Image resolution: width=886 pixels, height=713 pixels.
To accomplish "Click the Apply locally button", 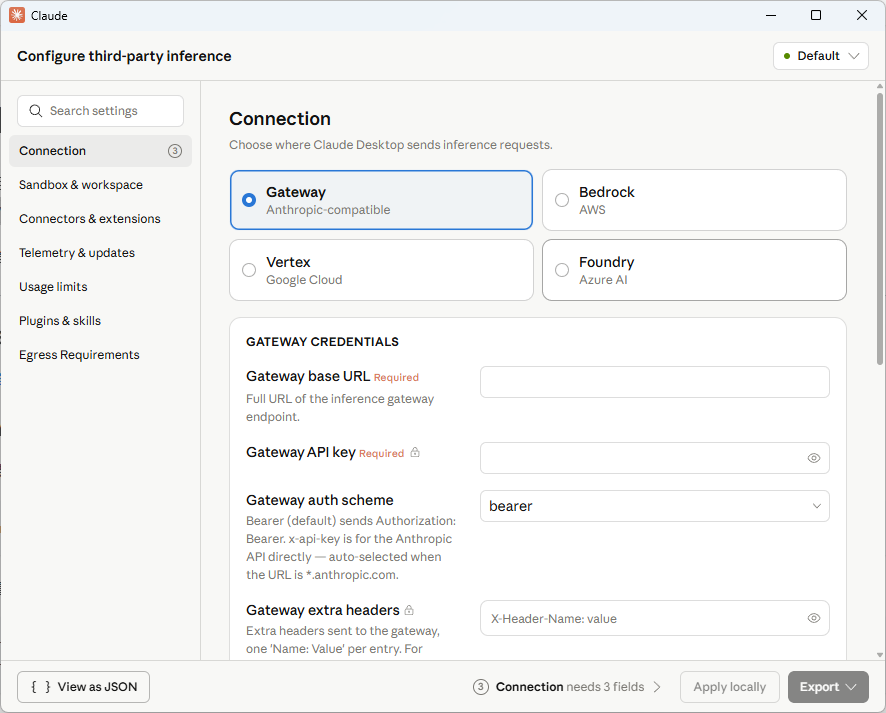I will (x=729, y=686).
